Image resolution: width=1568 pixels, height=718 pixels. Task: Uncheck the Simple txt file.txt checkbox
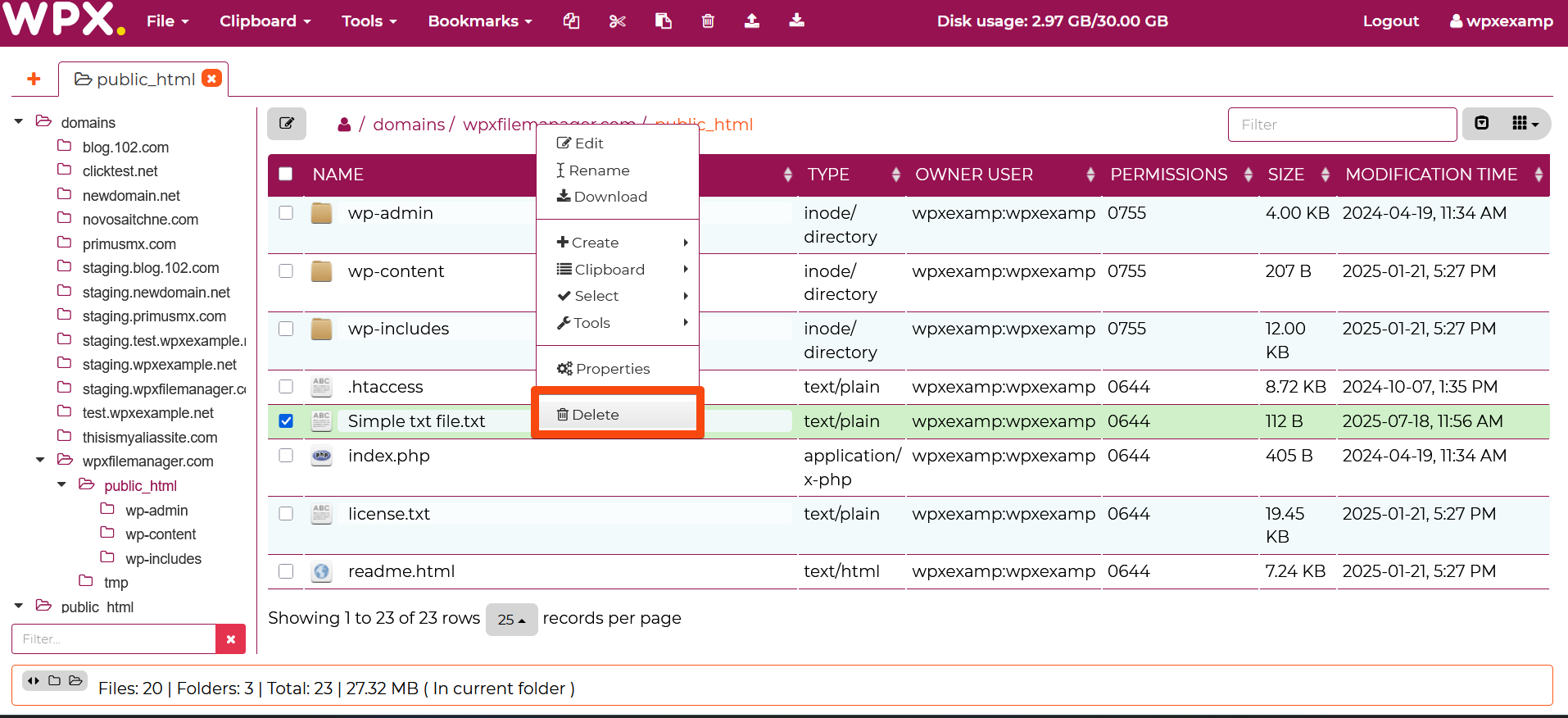point(286,421)
